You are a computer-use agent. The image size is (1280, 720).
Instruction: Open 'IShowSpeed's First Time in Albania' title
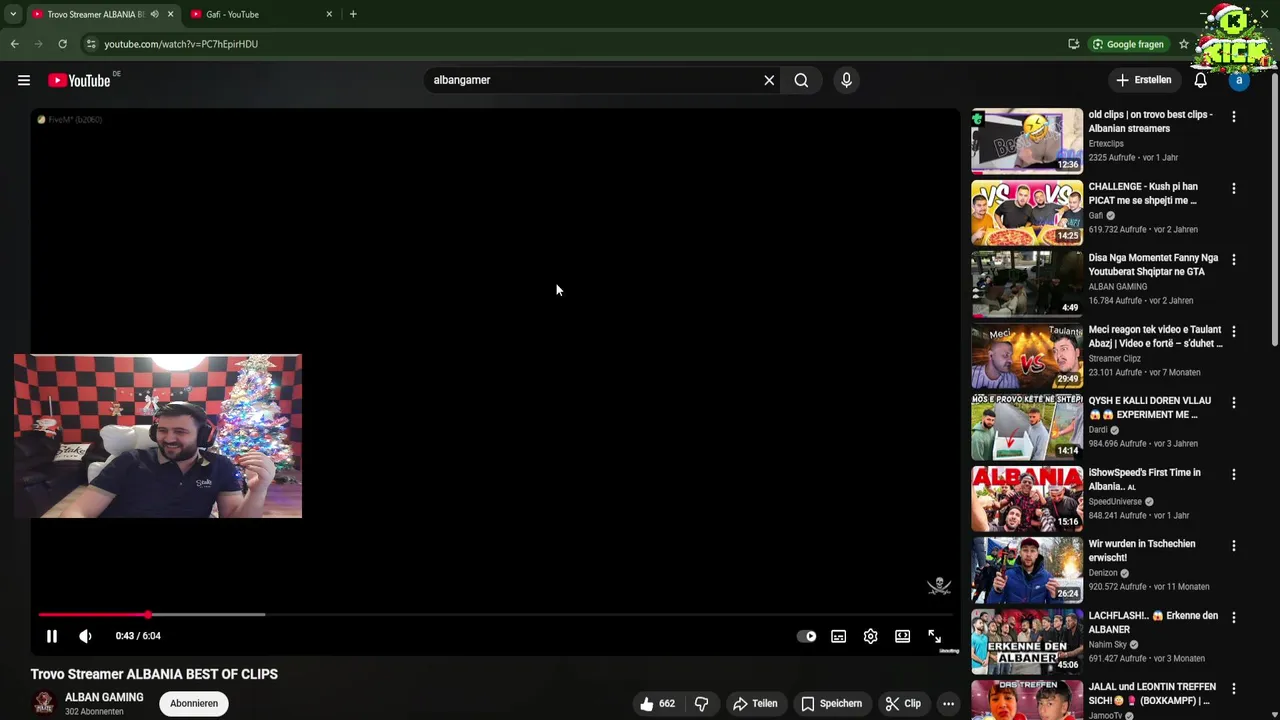click(x=1145, y=479)
